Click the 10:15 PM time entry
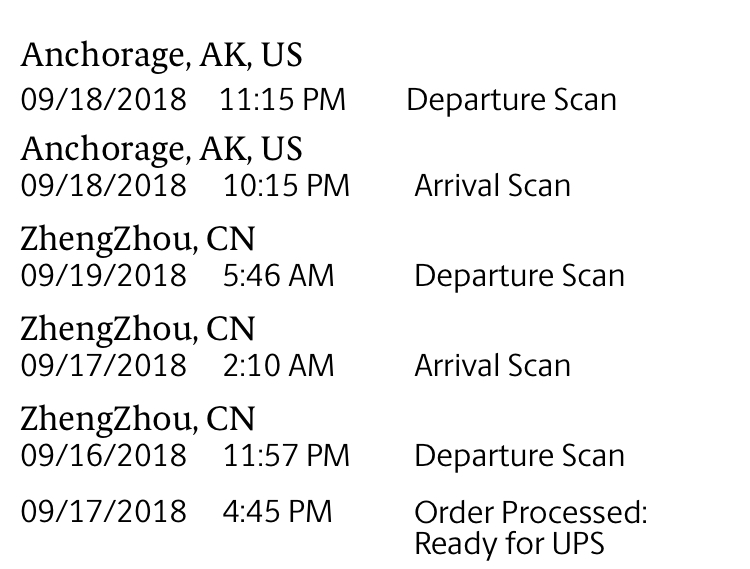This screenshot has height=569, width=750. click(x=286, y=186)
